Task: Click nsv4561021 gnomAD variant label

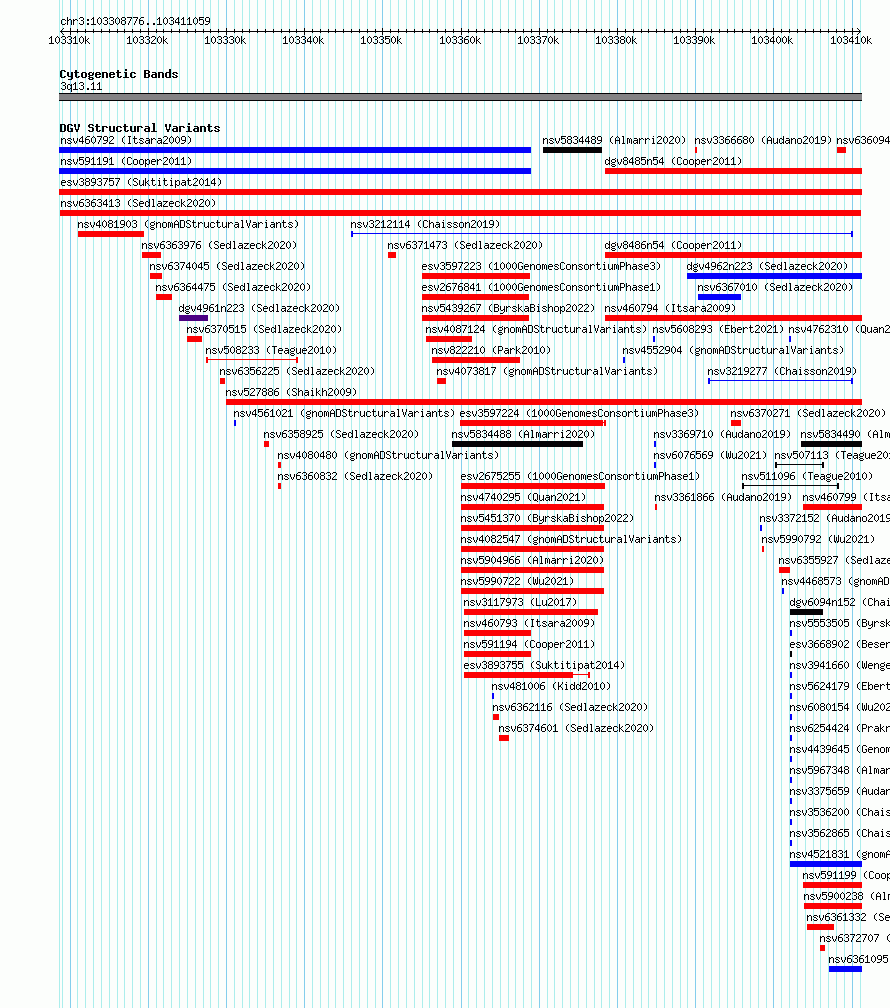Action: coord(344,413)
